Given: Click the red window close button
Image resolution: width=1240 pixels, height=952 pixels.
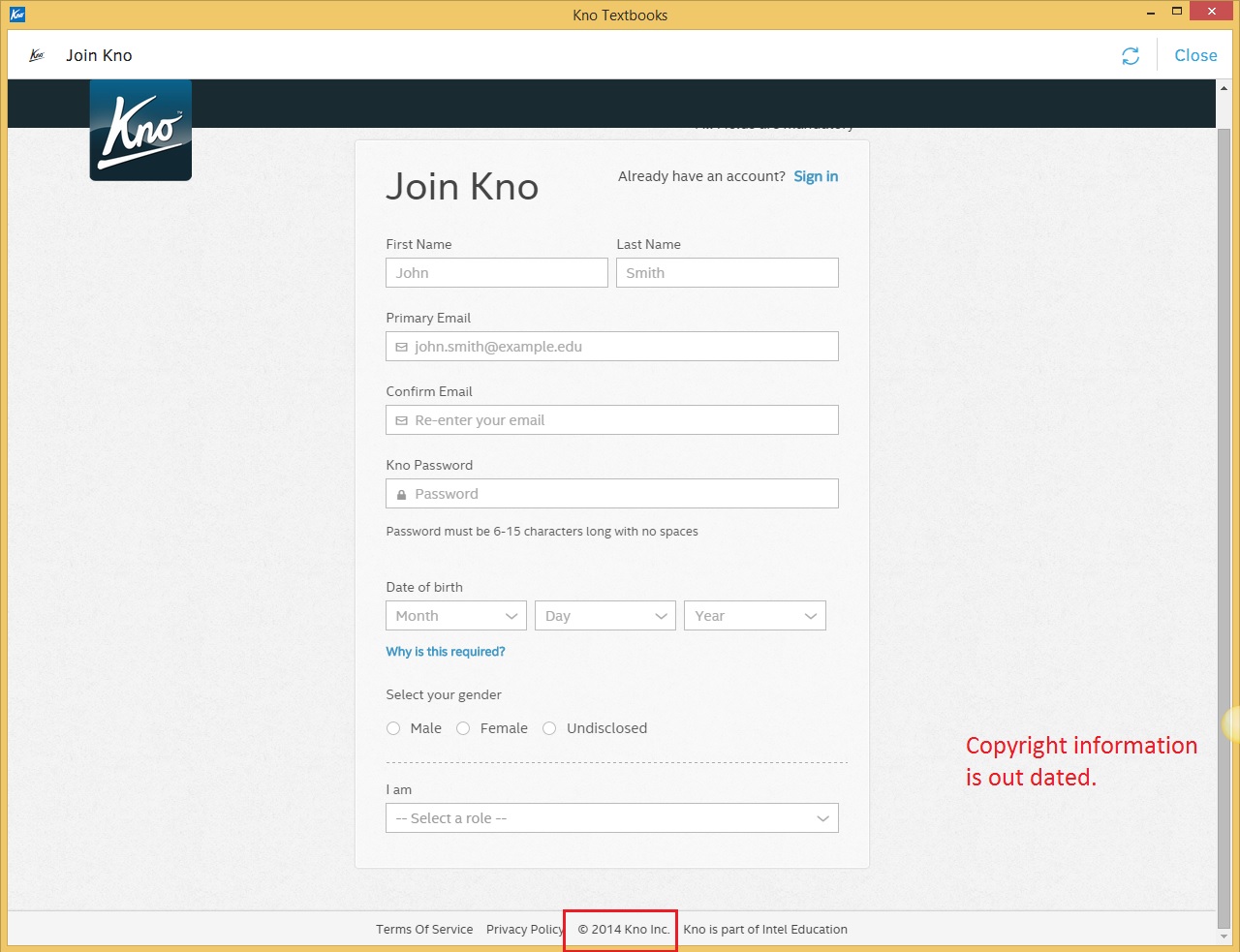Looking at the screenshot, I should coord(1213,11).
